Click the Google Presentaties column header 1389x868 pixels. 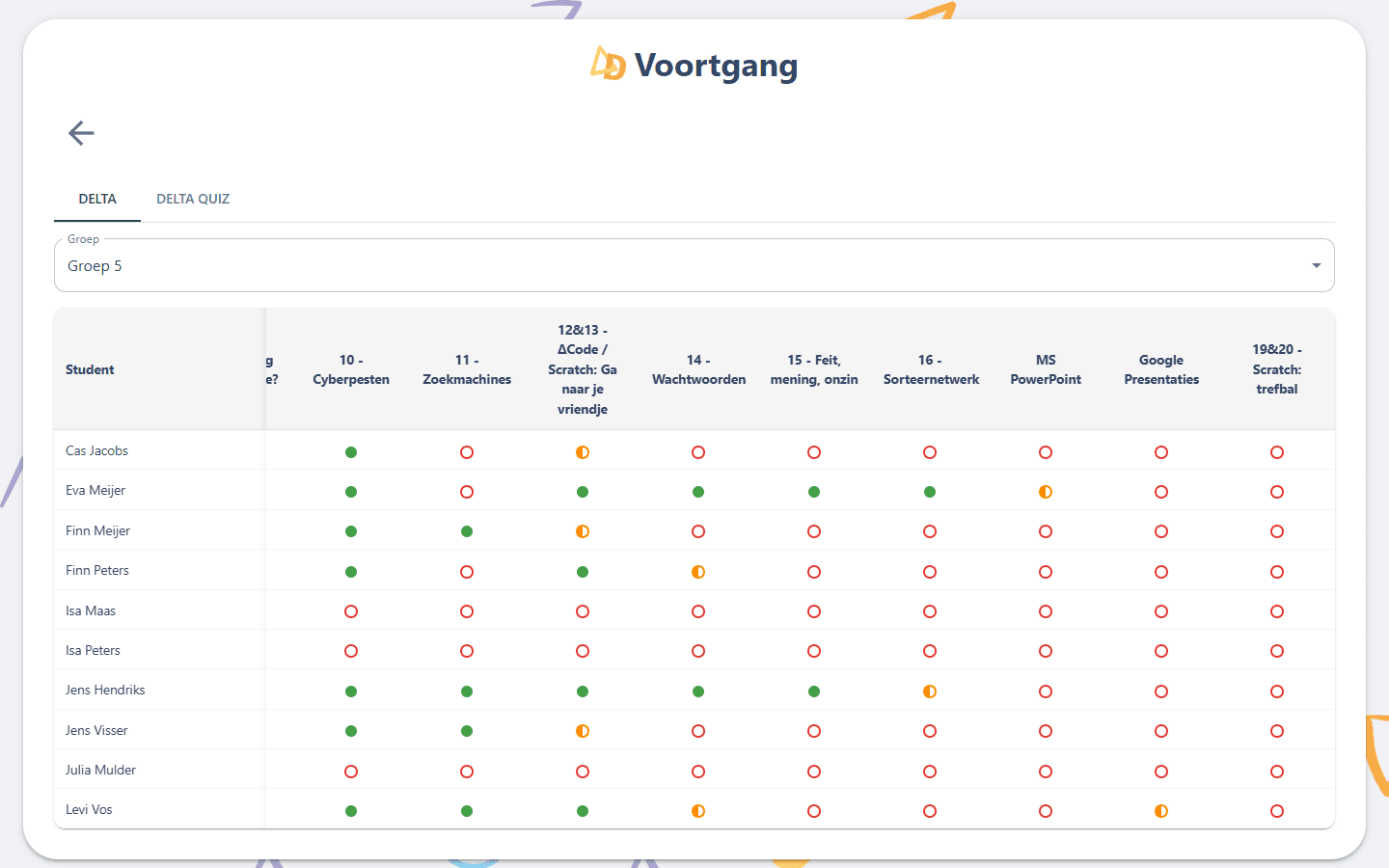(x=1161, y=369)
